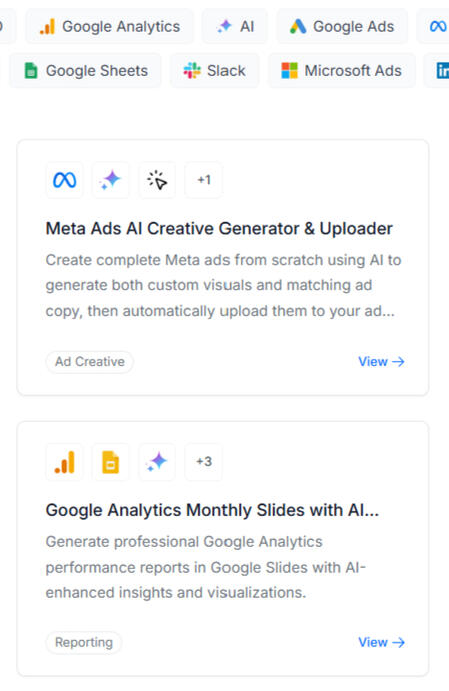The height and width of the screenshot is (691, 449).
Task: Click Google Analytics bar chart icon on second card
Action: tap(64, 462)
